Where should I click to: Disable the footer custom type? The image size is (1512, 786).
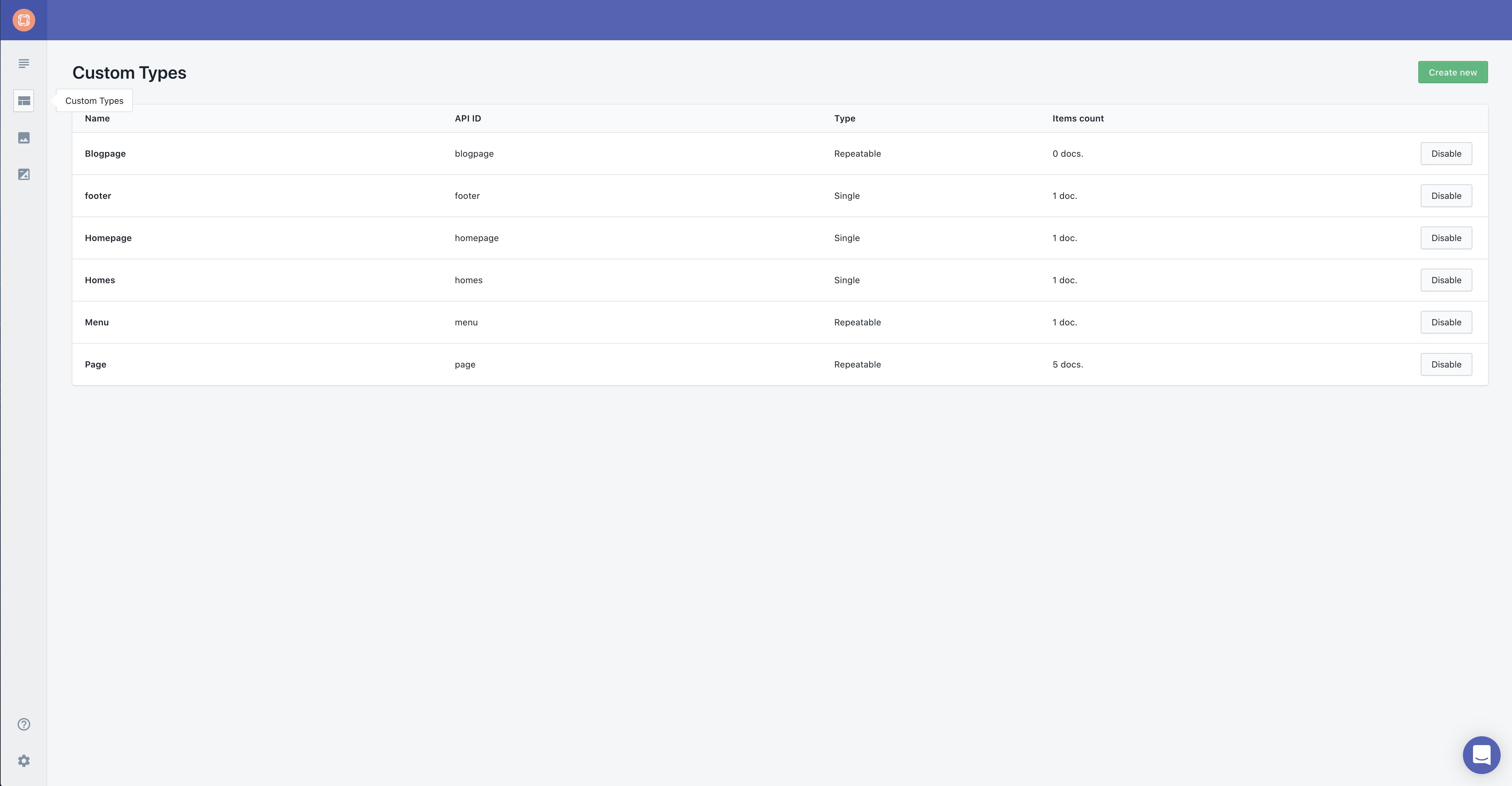[1446, 196]
